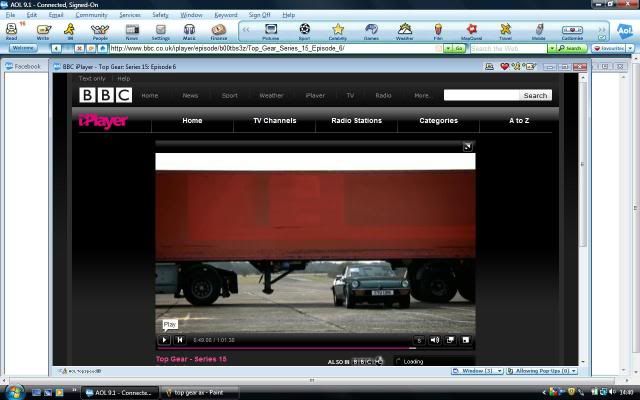The image size is (640, 400).
Task: Click the home page button
Action: point(102,49)
